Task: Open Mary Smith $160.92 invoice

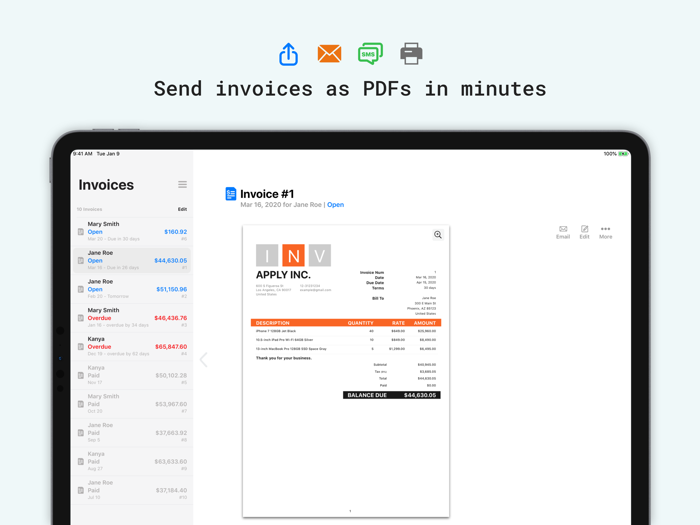Action: (132, 232)
